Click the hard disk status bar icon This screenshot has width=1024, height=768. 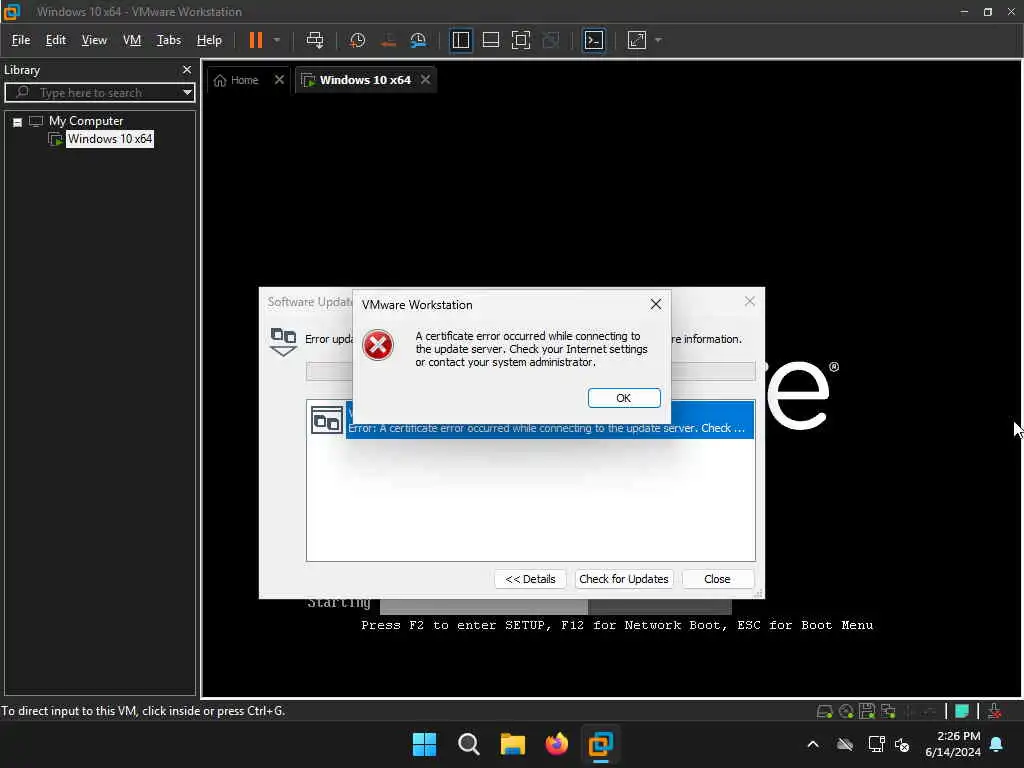pos(824,711)
